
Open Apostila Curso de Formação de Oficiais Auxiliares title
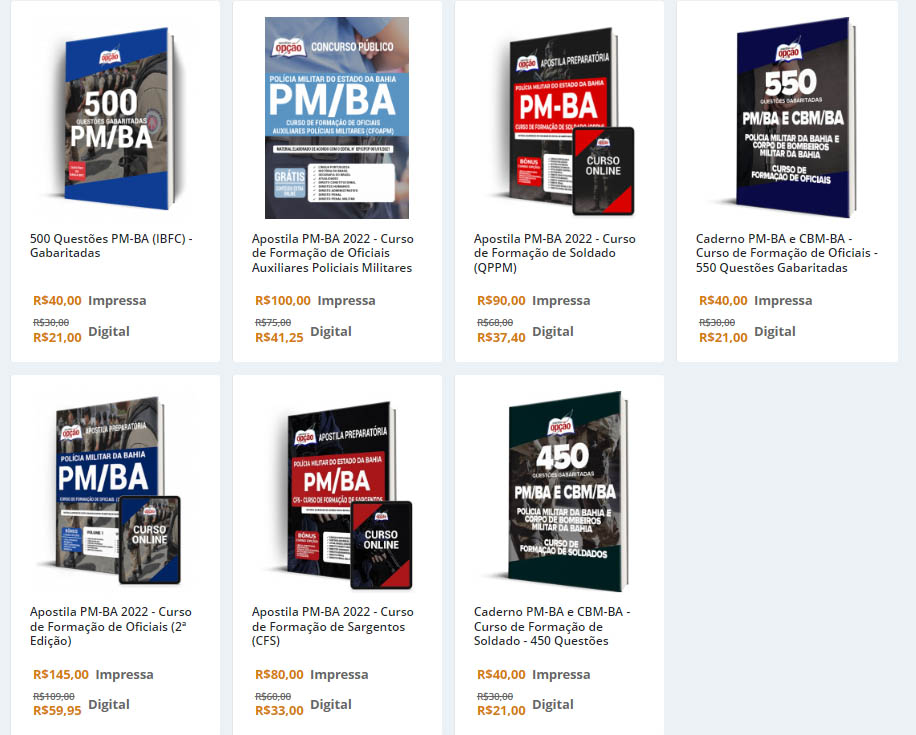(x=332, y=253)
